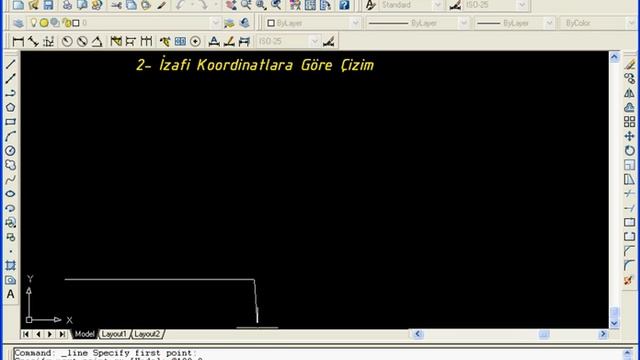Select the Line draw tool
This screenshot has width=640, height=360.
[x=11, y=64]
